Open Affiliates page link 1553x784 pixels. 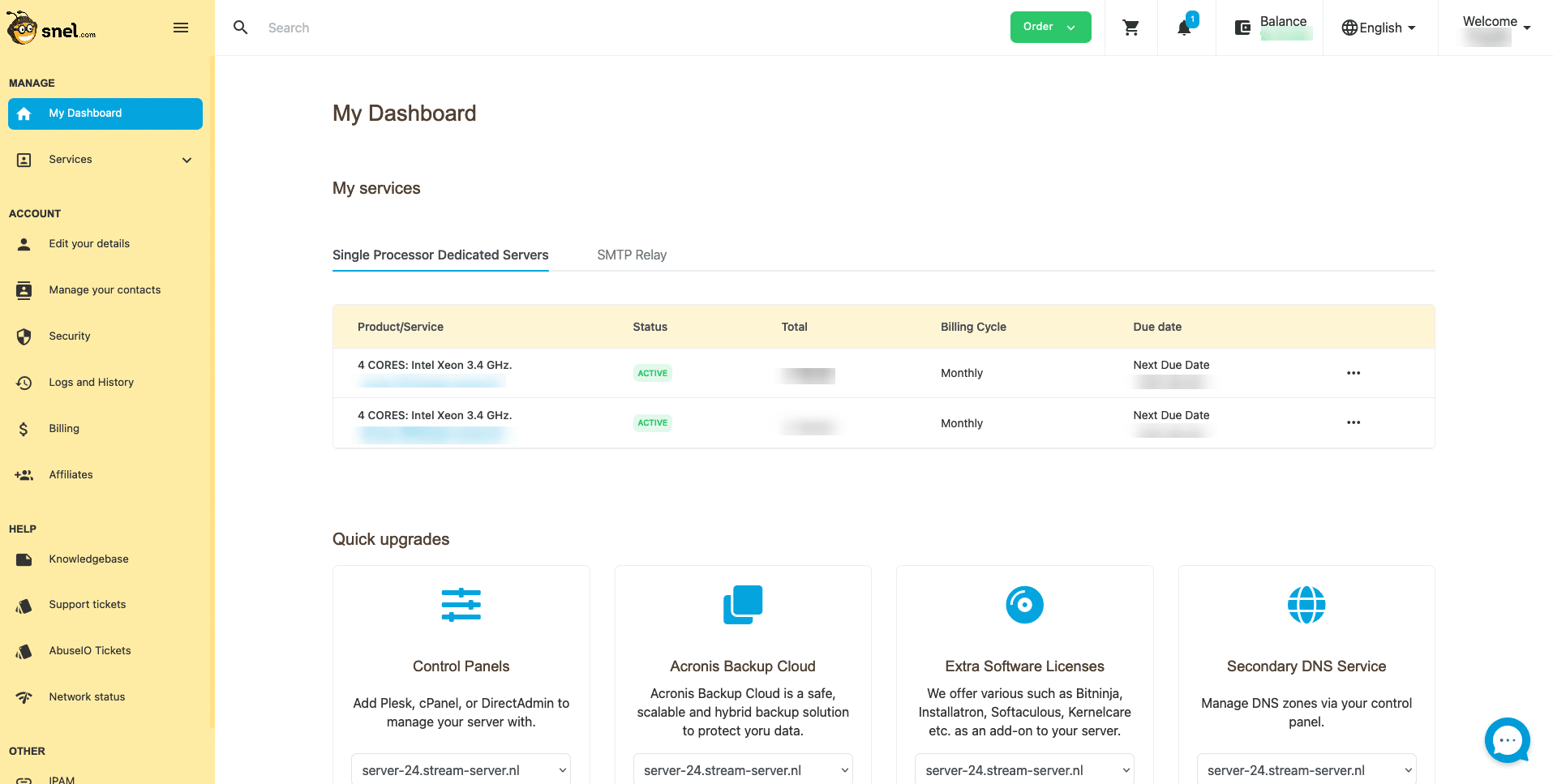click(71, 475)
